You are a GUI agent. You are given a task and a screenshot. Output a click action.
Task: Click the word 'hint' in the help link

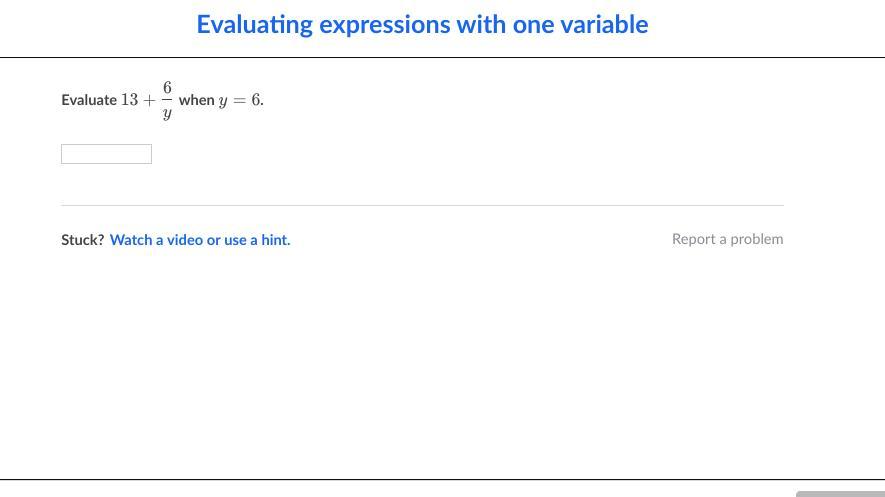click(x=274, y=240)
